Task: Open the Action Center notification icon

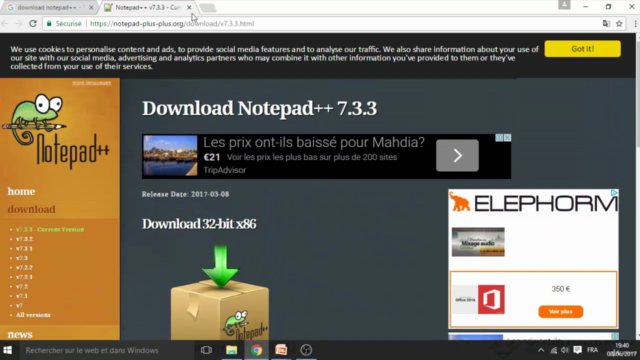Action: click(x=577, y=350)
